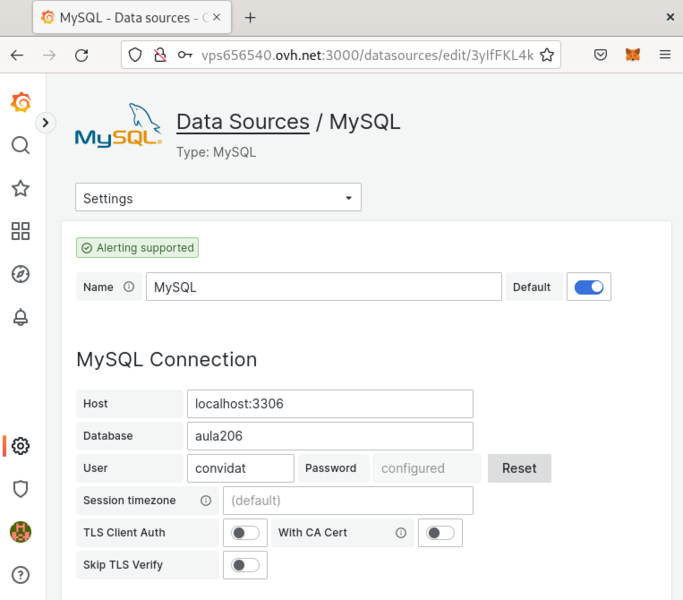
Task: Enable the Skip TLS Verify switch
Action: pos(245,565)
